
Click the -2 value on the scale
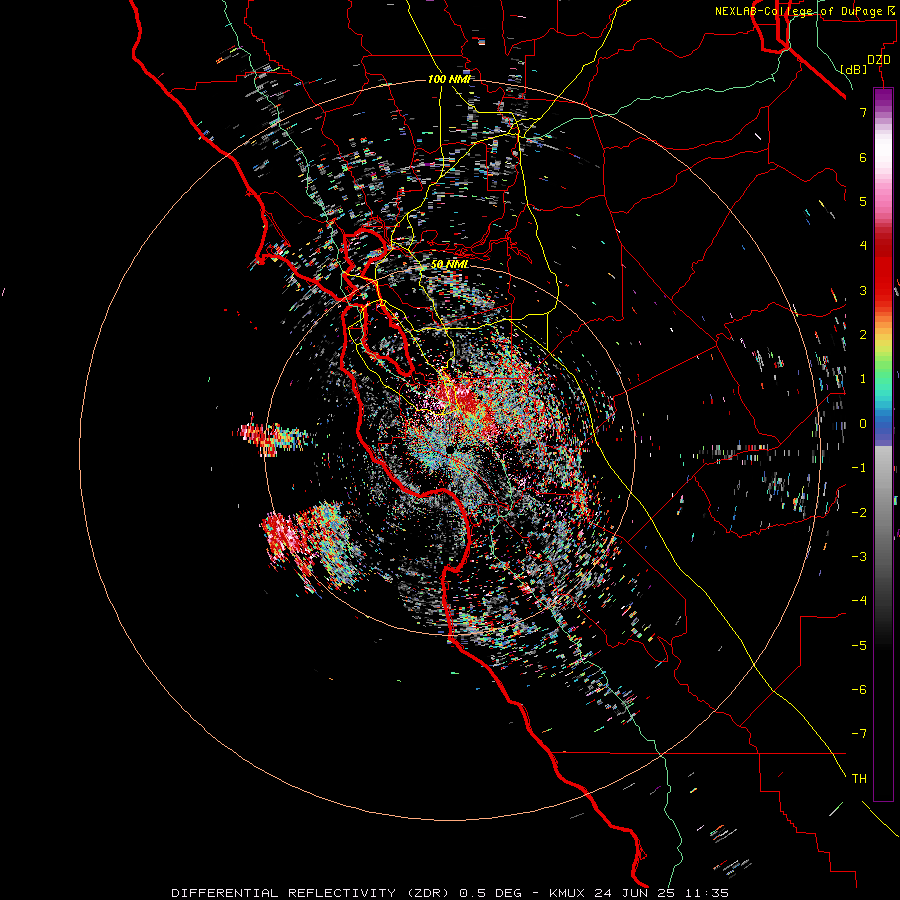(859, 513)
